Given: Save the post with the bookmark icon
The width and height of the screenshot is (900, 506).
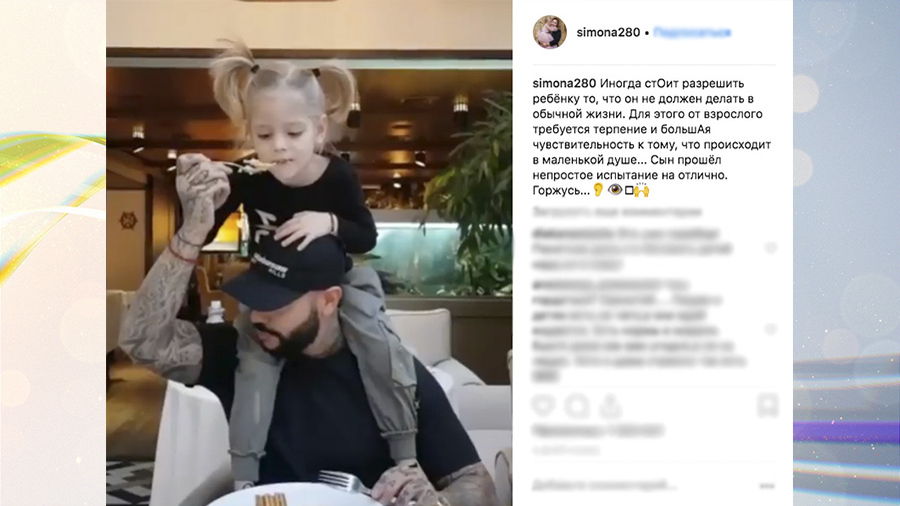Looking at the screenshot, I should 767,406.
